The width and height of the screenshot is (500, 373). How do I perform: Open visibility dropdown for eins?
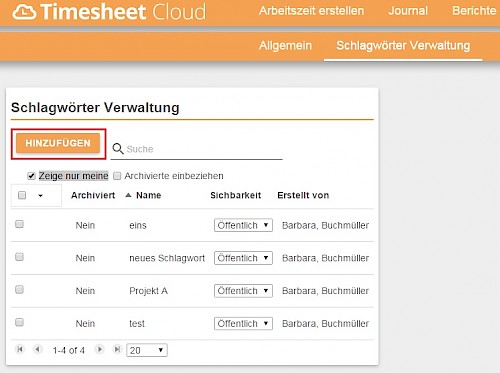pos(243,225)
